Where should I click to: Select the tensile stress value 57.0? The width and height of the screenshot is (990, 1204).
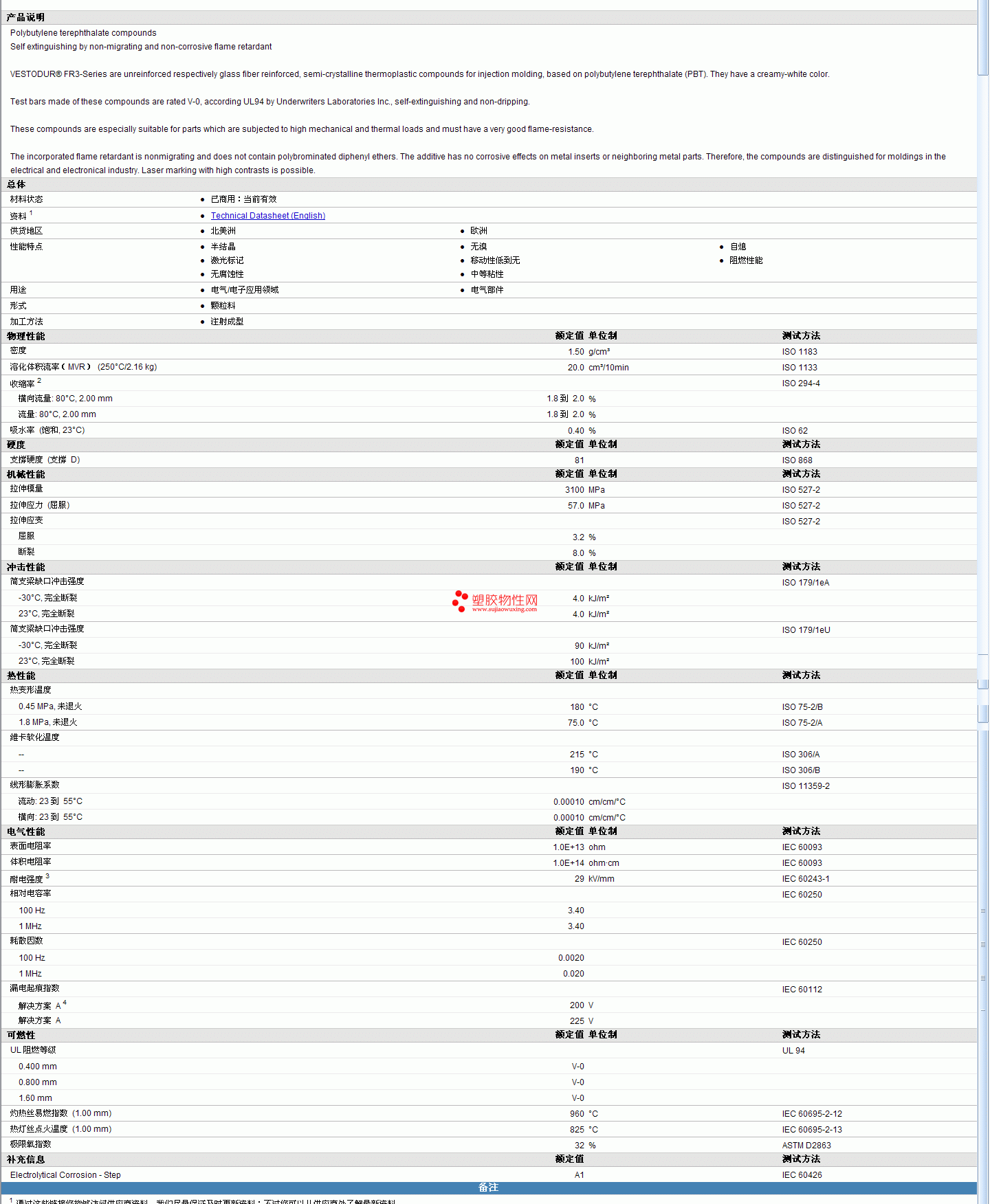click(575, 506)
